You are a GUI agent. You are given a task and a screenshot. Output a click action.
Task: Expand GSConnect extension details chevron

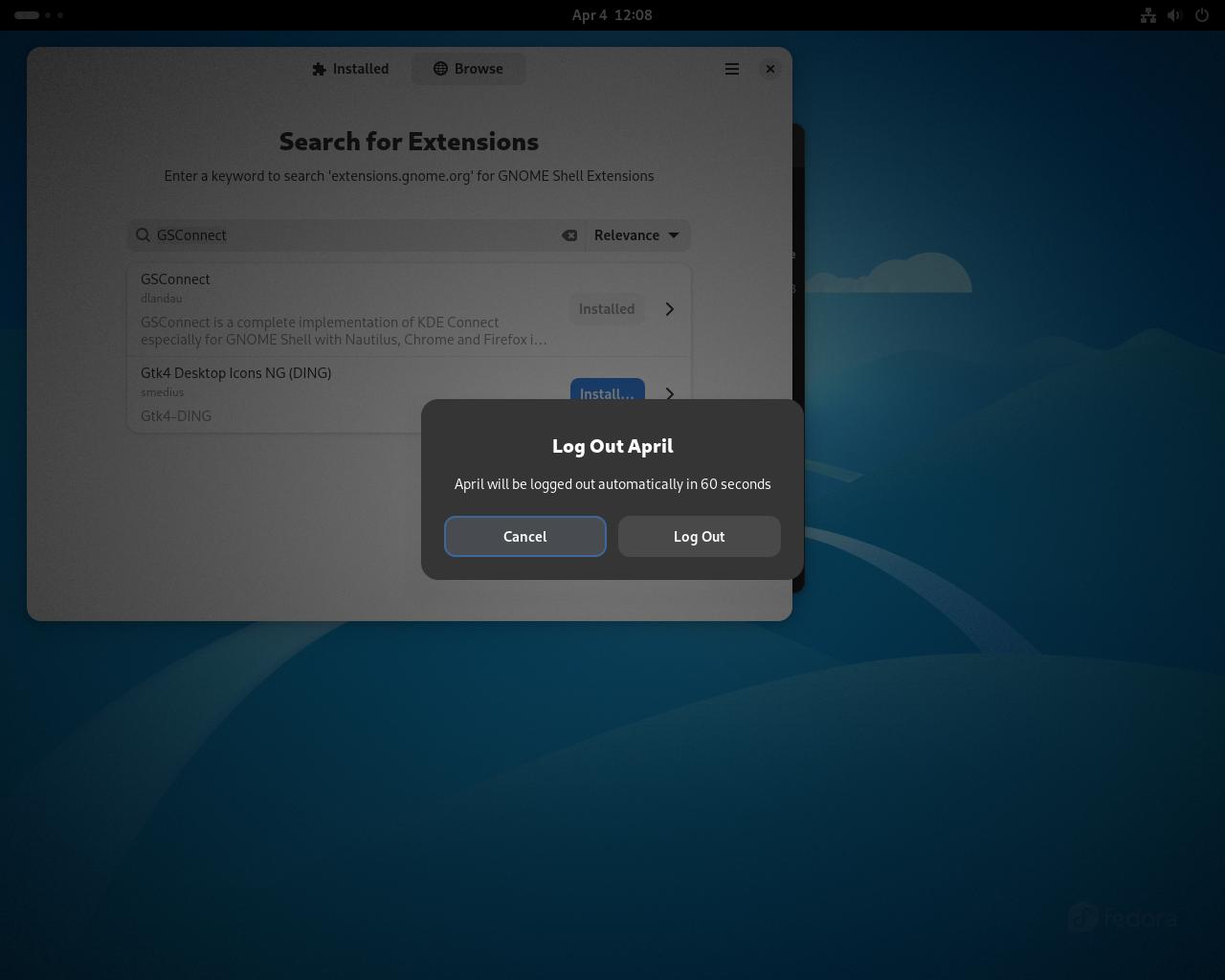pyautogui.click(x=670, y=309)
